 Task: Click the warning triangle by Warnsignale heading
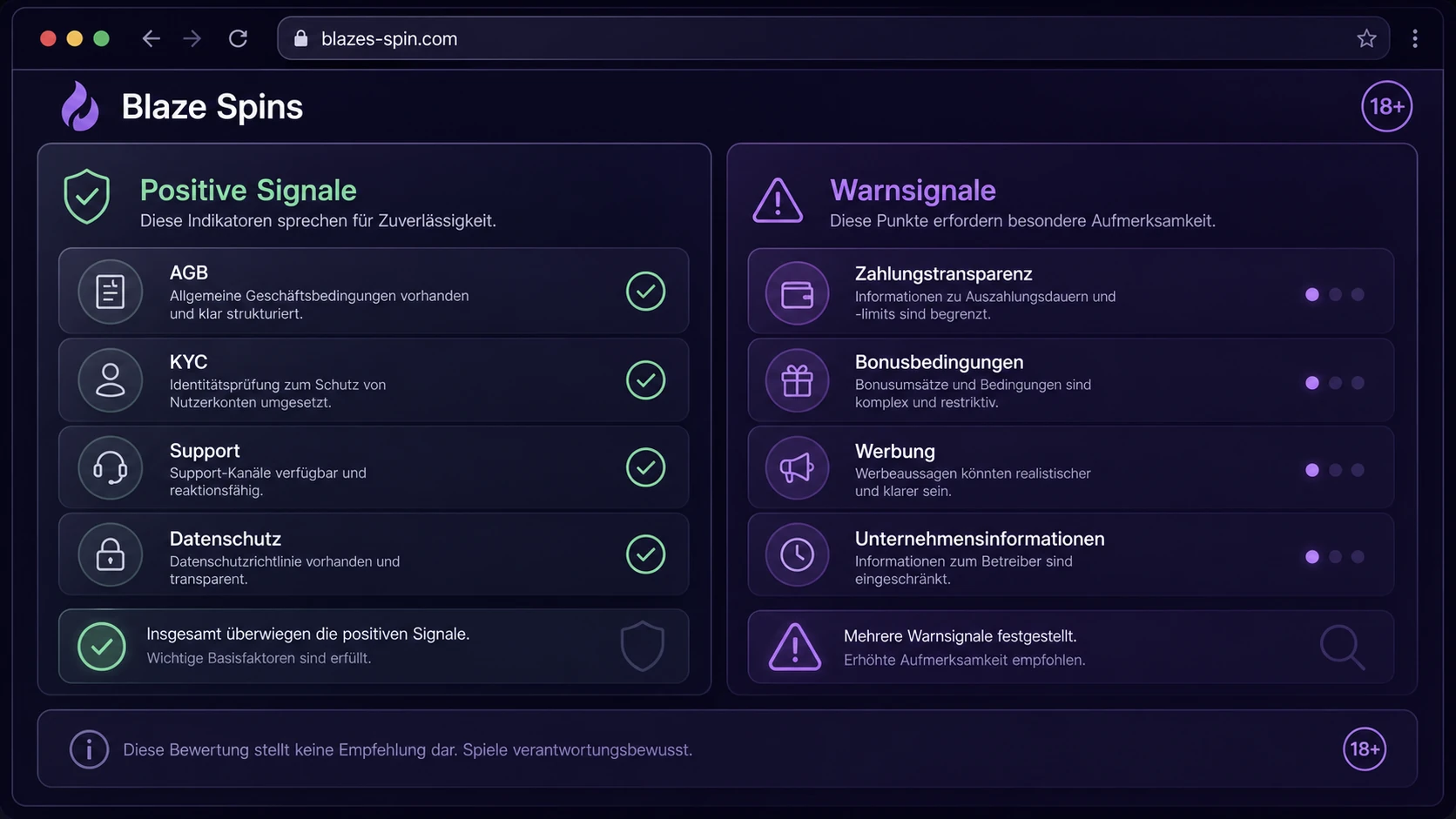coord(778,200)
